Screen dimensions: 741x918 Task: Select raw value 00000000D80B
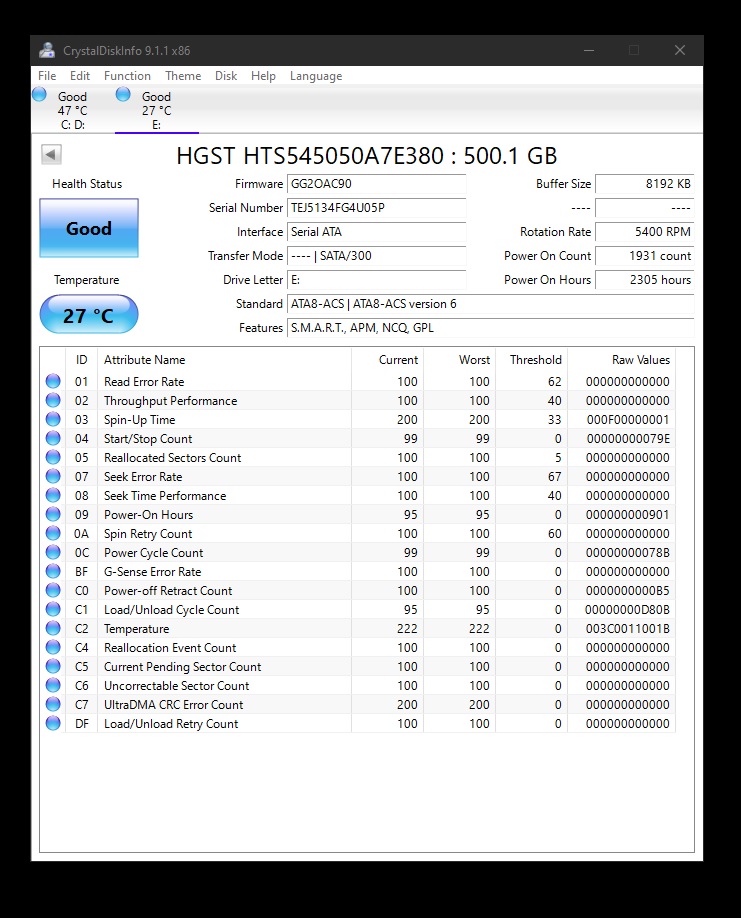pyautogui.click(x=627, y=609)
